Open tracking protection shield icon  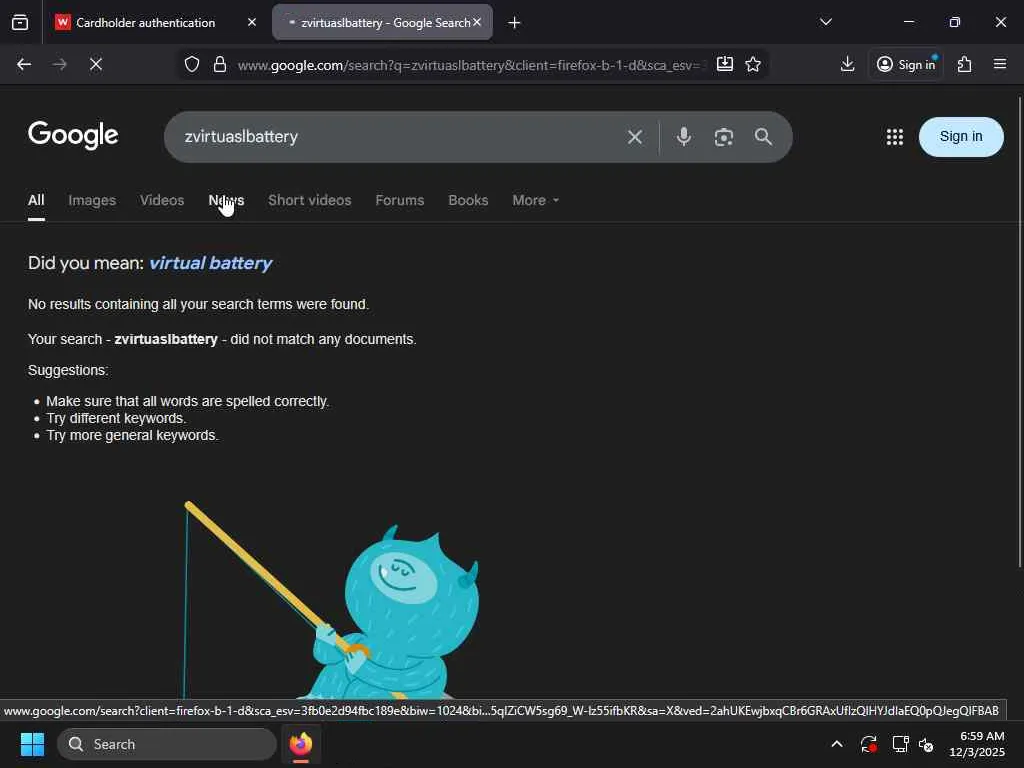click(x=191, y=64)
